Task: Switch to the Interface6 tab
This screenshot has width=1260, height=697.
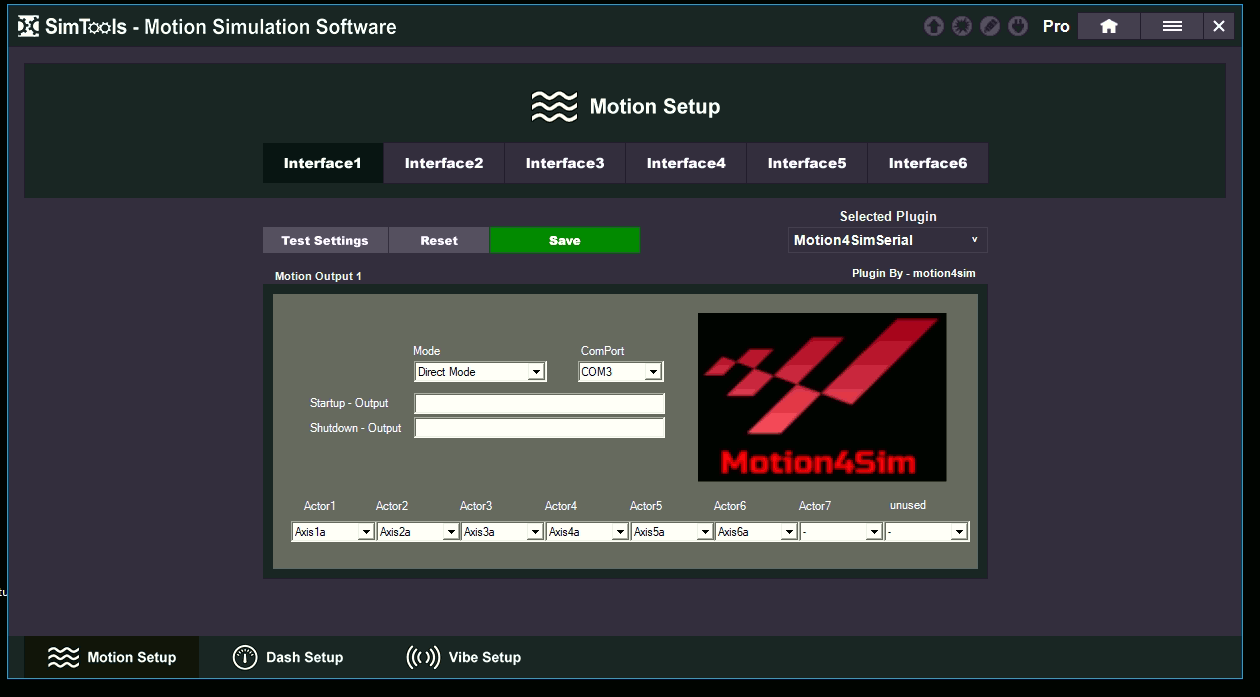Action: point(928,163)
